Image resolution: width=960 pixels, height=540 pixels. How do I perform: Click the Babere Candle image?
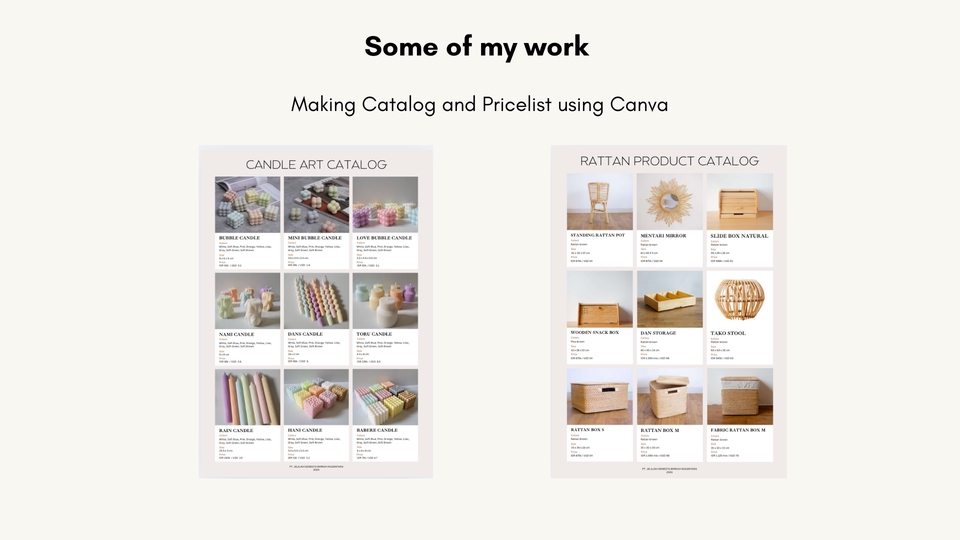coord(385,397)
